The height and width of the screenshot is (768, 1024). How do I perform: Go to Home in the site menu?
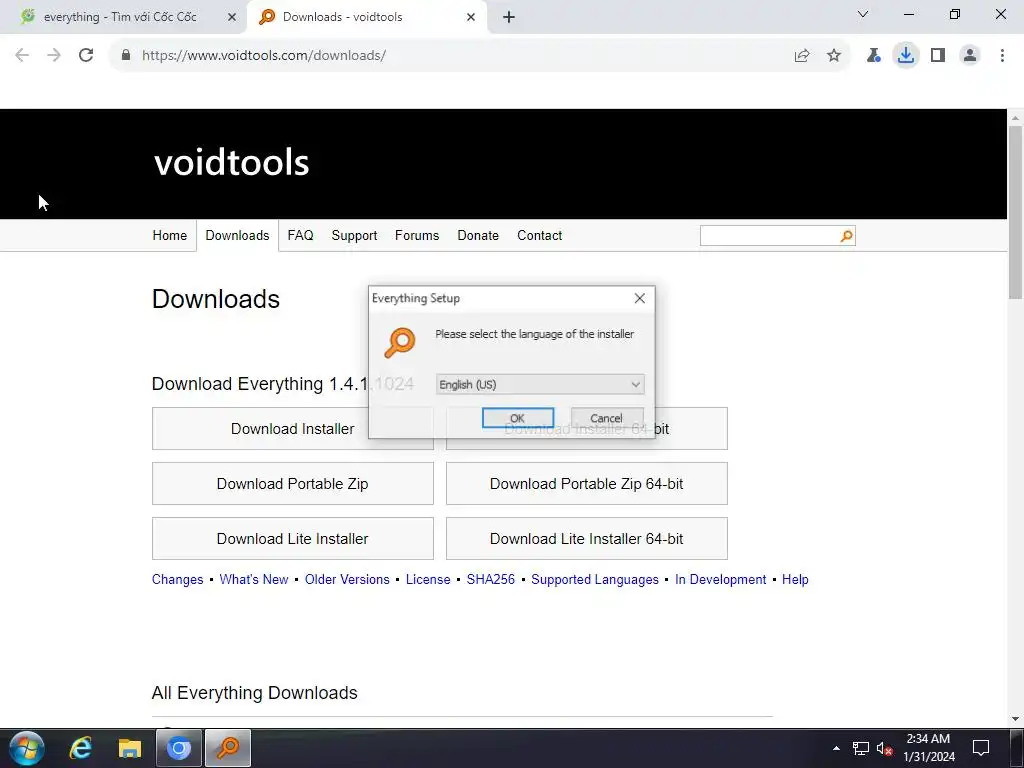[170, 236]
